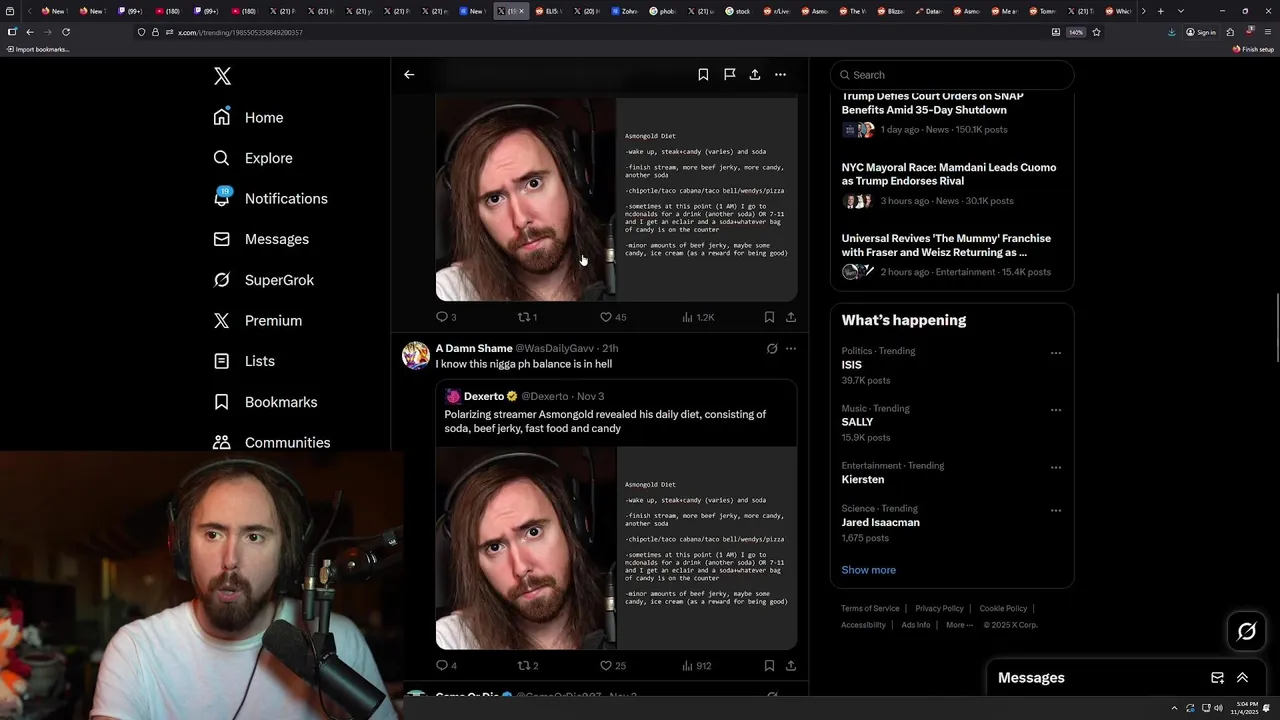Open the browser Sign in button

1201,32
